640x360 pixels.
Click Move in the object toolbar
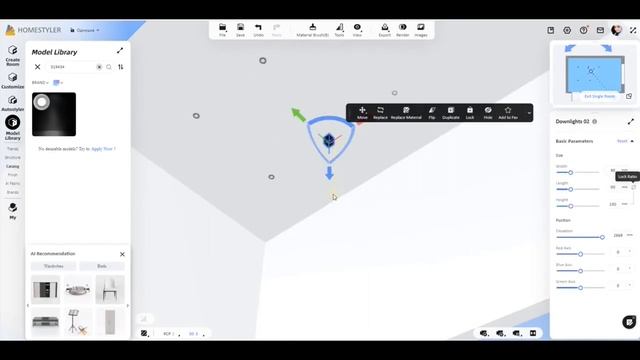coord(362,113)
